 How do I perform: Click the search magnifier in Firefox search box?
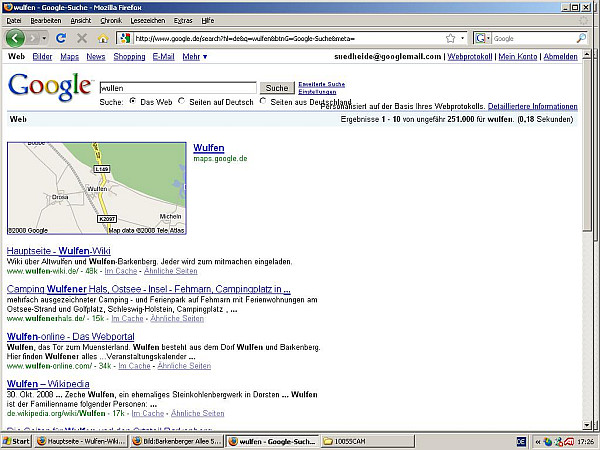[581, 38]
